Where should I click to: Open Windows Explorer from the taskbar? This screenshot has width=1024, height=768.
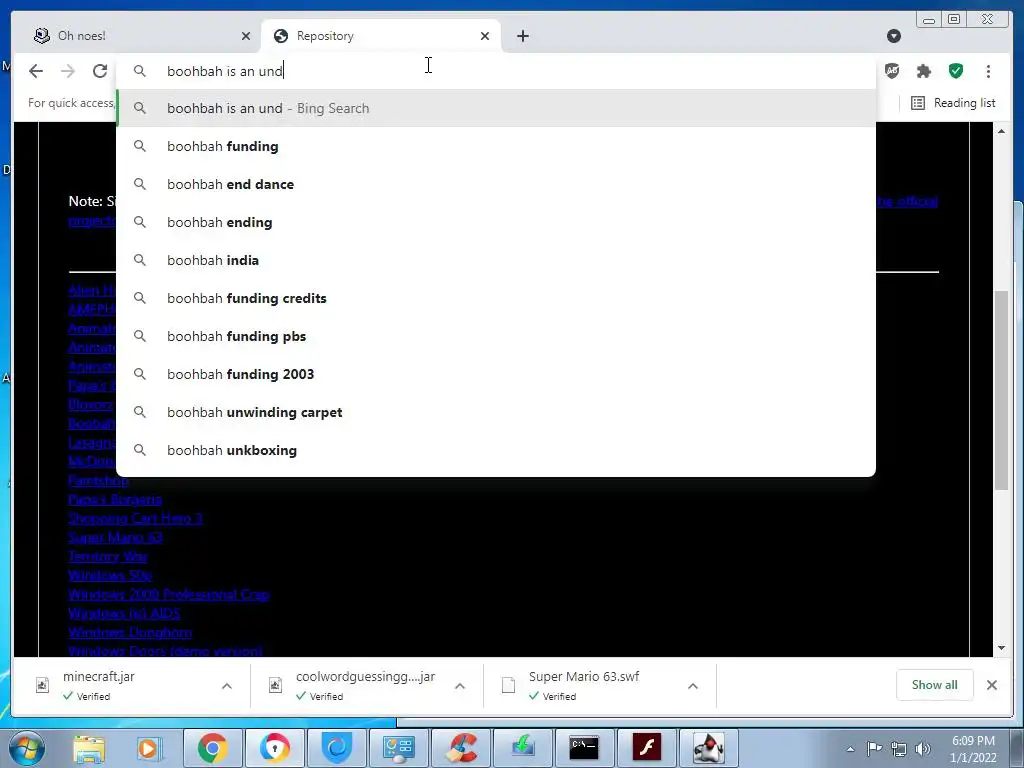89,748
